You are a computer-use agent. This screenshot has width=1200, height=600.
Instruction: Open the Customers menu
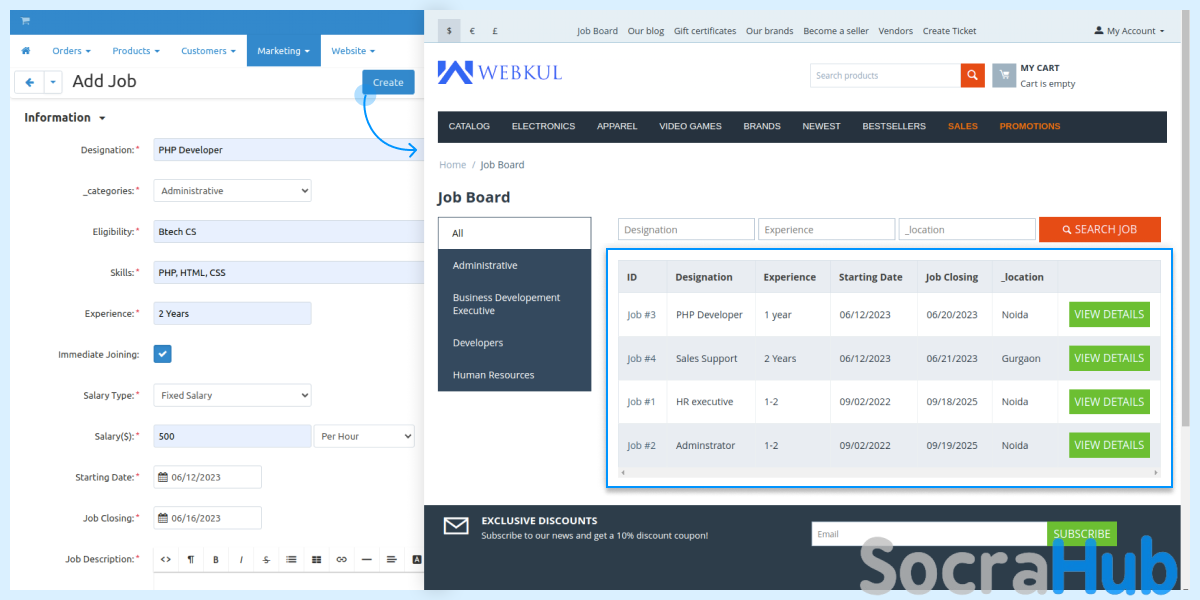pos(208,51)
